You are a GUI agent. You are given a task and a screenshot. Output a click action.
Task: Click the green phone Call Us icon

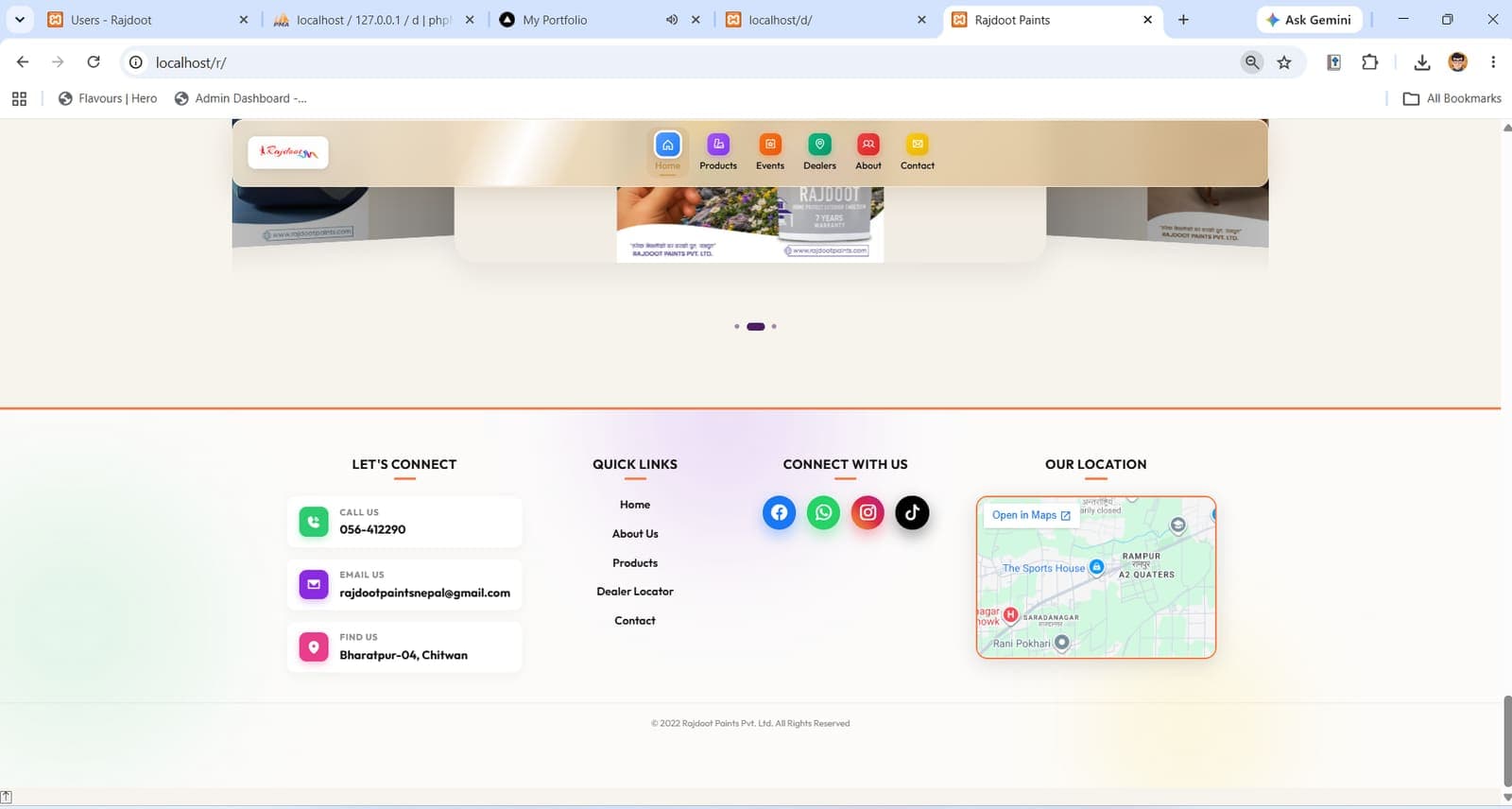[x=314, y=522]
